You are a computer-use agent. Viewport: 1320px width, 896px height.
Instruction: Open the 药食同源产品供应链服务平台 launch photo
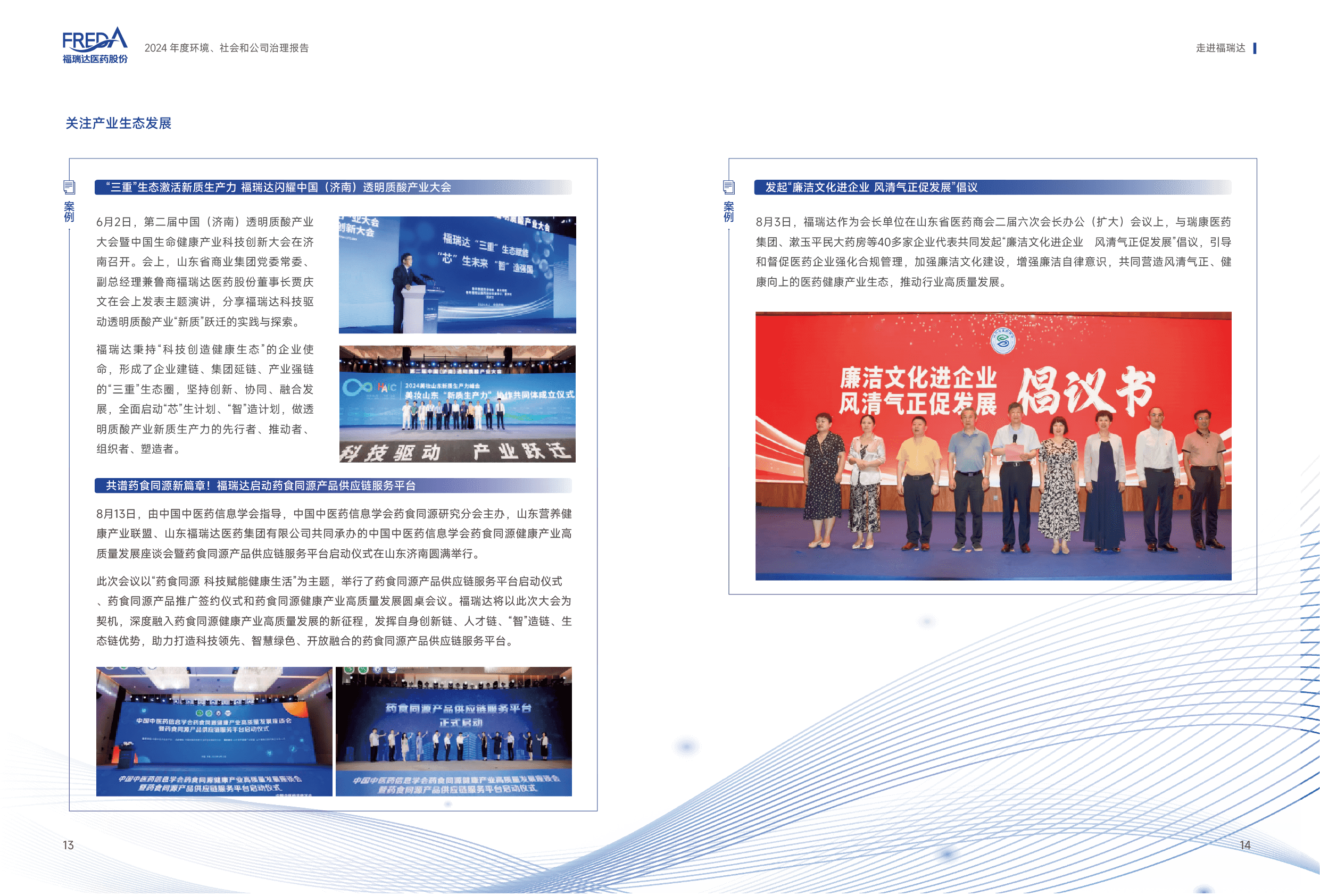click(x=453, y=731)
